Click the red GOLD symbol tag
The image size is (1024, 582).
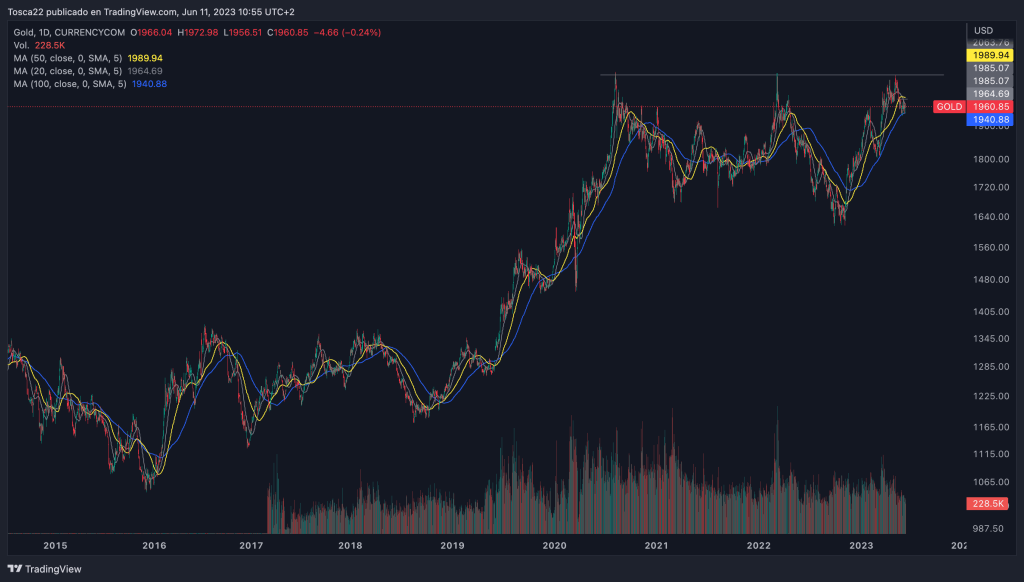tap(948, 107)
